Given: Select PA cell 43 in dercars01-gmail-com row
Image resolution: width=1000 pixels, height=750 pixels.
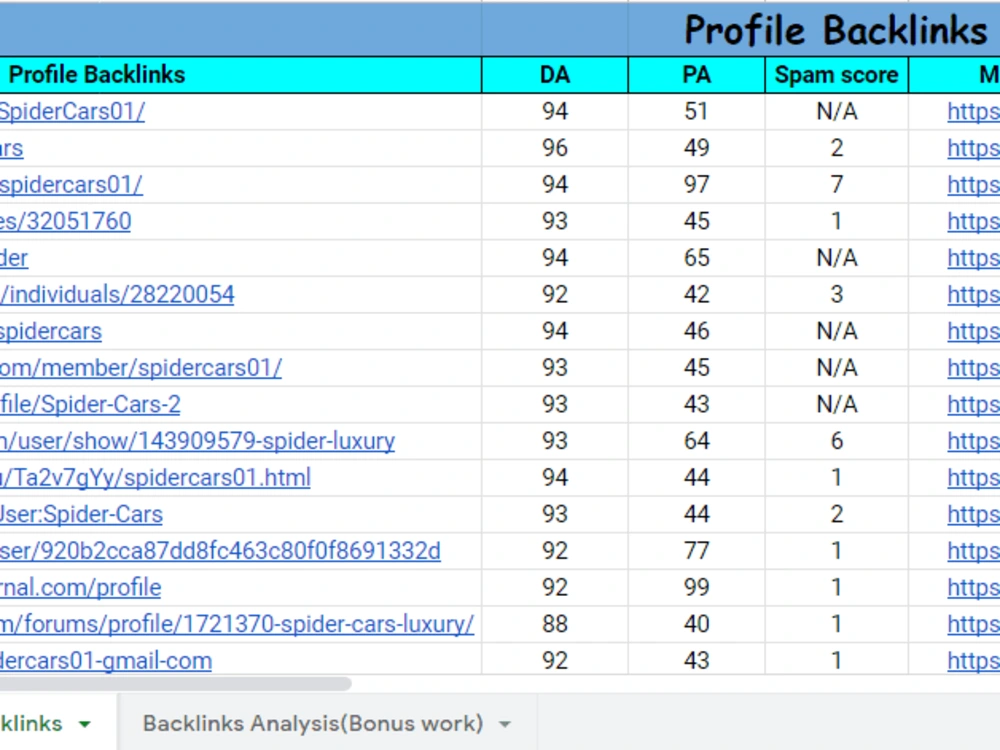Looking at the screenshot, I should pyautogui.click(x=696, y=661).
